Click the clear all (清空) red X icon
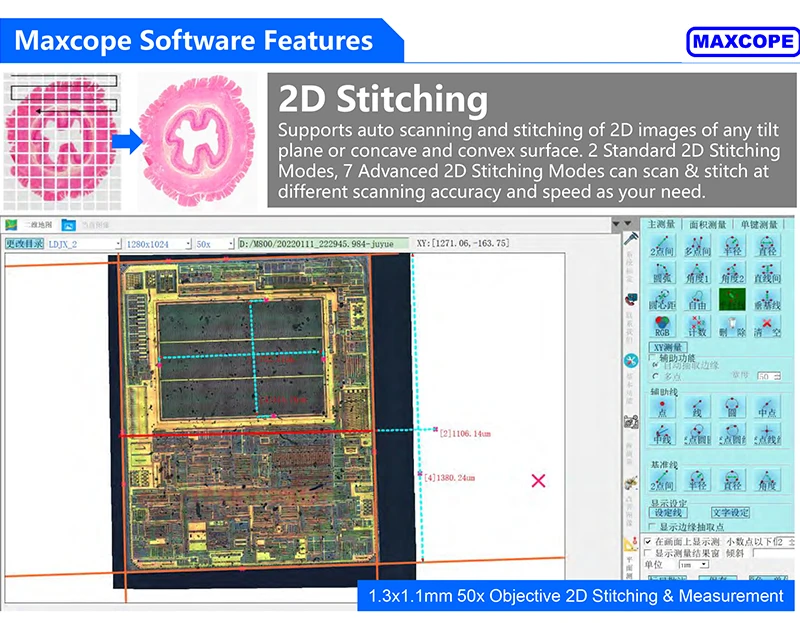The image size is (800, 623). (769, 325)
